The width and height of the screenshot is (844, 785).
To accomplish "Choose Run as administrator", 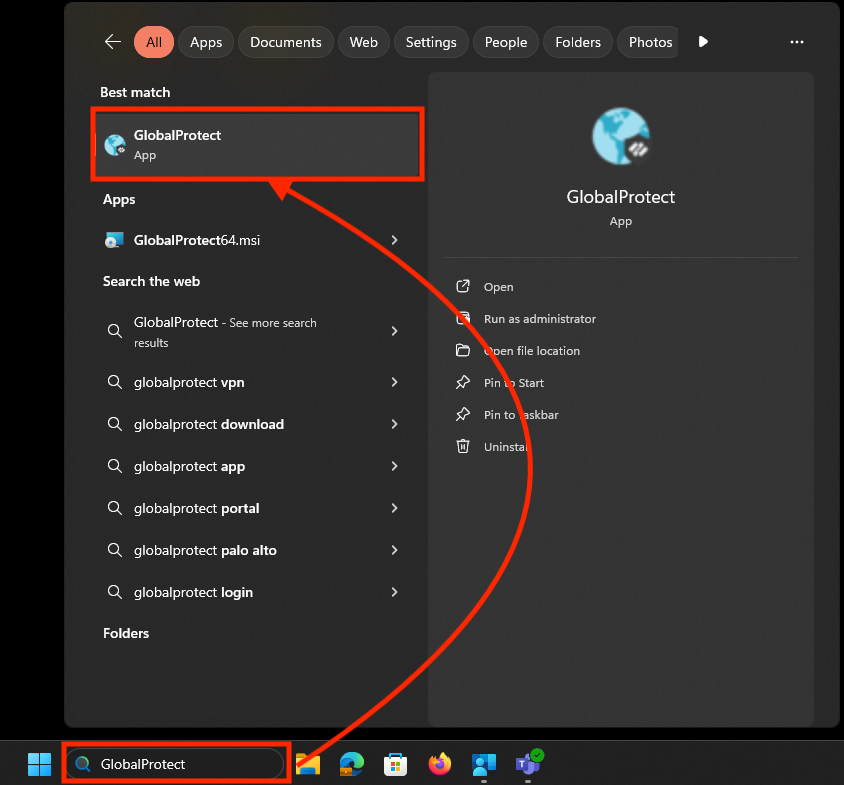I will 540,319.
